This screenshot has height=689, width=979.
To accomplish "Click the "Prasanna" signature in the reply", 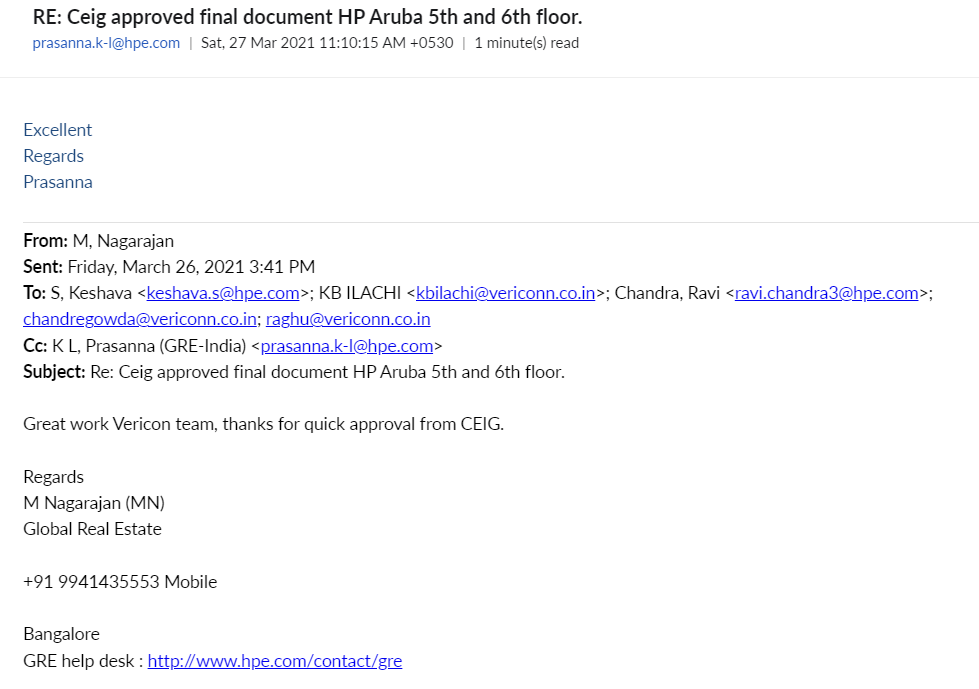I will [x=58, y=182].
